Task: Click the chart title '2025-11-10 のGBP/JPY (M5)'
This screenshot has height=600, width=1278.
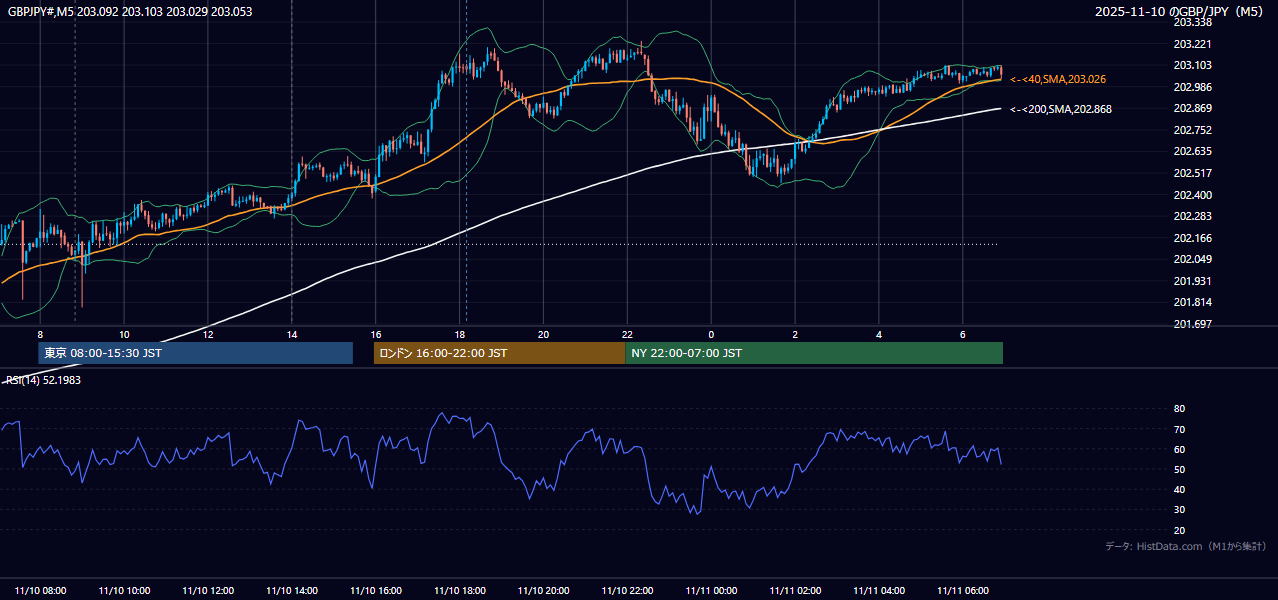Action: click(x=1181, y=11)
